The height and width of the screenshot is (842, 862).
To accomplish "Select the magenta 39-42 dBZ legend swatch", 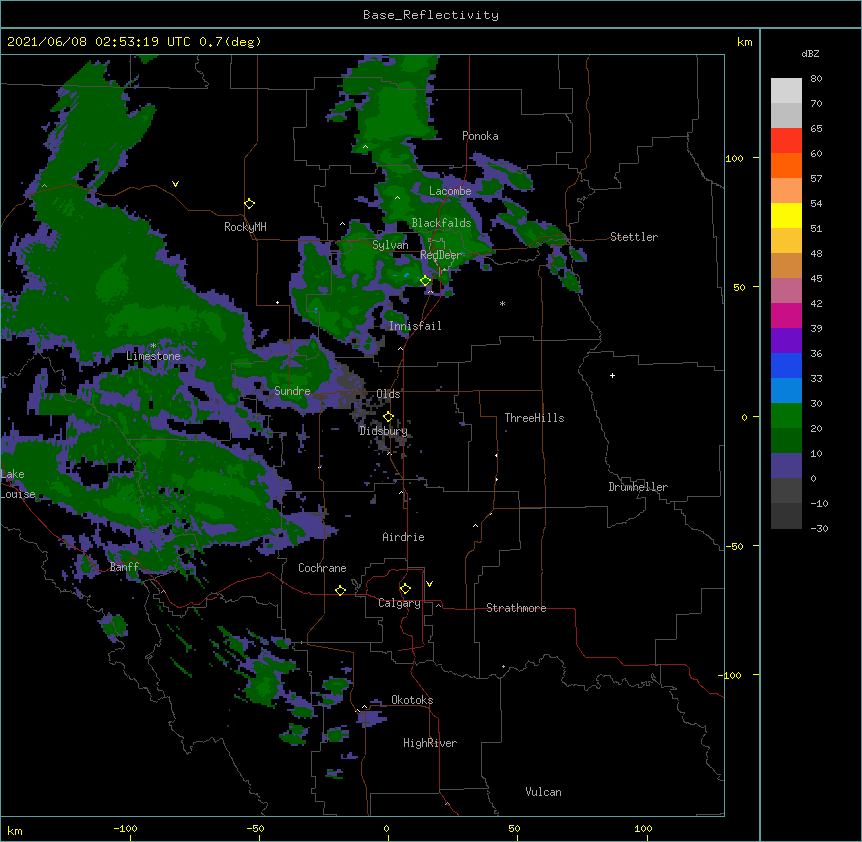I will point(786,315).
